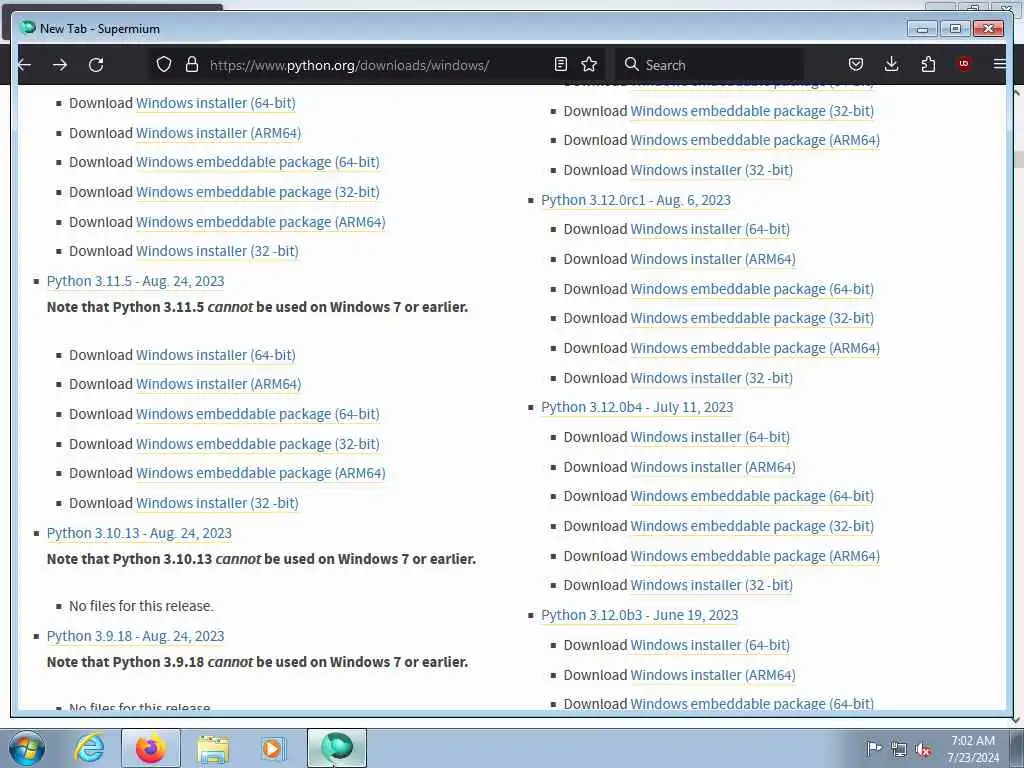1024x768 pixels.
Task: Bookmark this page with star icon
Action: tap(589, 64)
